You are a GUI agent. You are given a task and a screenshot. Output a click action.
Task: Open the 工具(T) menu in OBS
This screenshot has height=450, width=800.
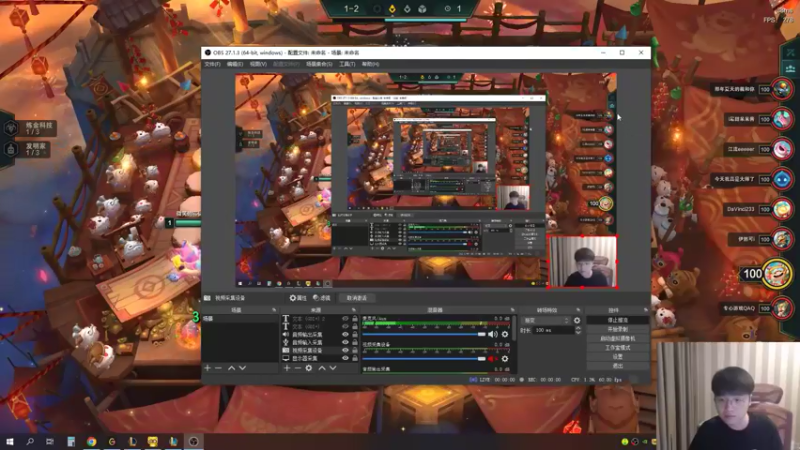click(x=347, y=64)
